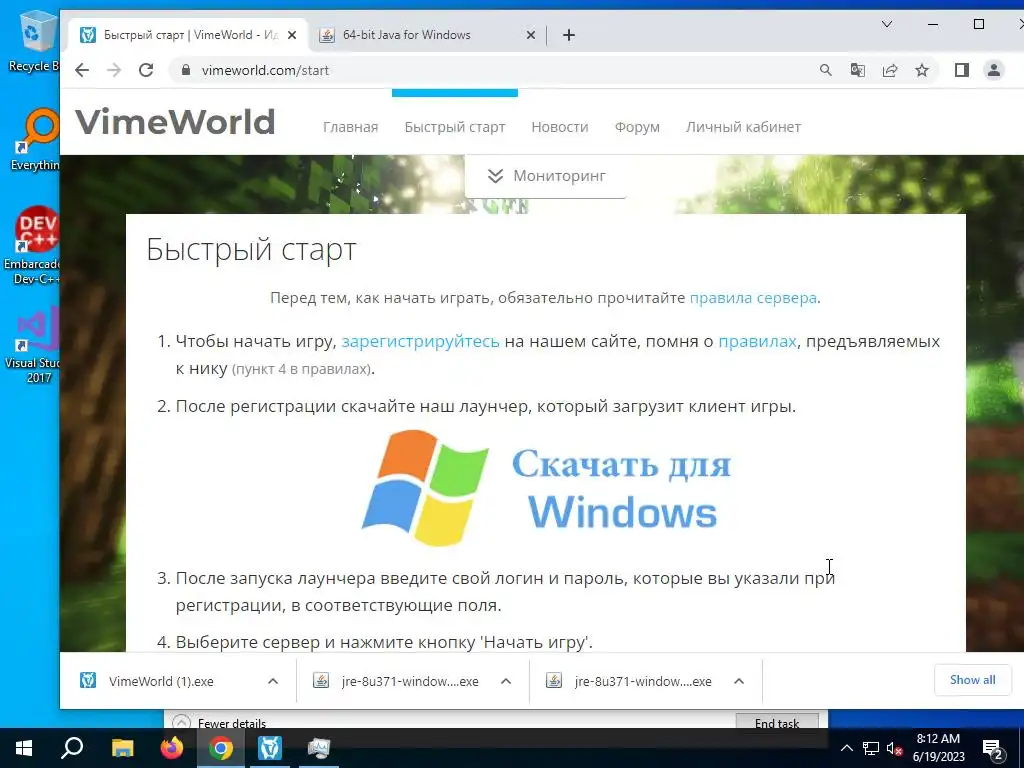This screenshot has height=768, width=1024.
Task: Go back using the browser back arrow
Action: 82,70
